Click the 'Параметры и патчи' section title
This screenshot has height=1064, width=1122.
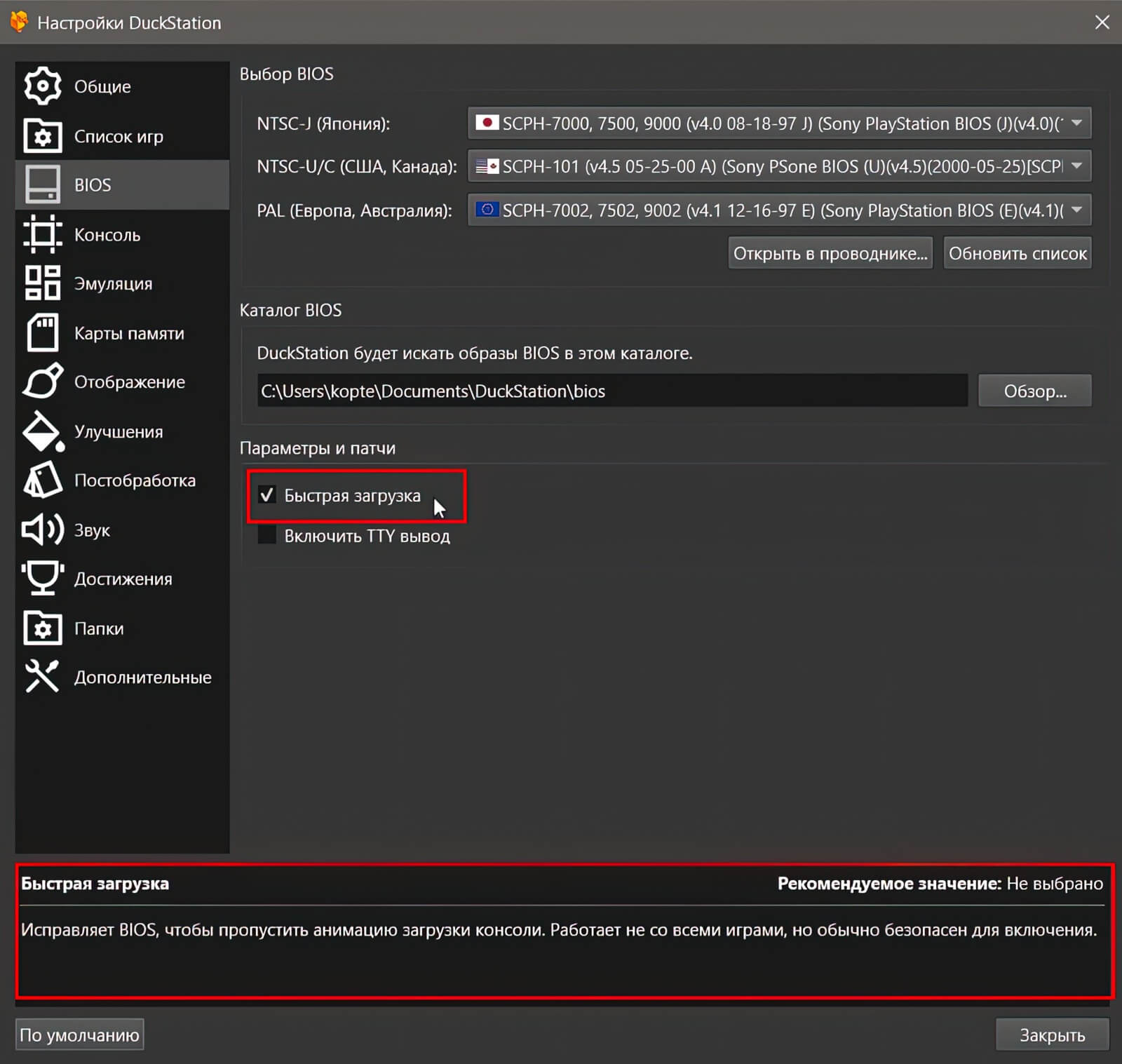tap(318, 448)
